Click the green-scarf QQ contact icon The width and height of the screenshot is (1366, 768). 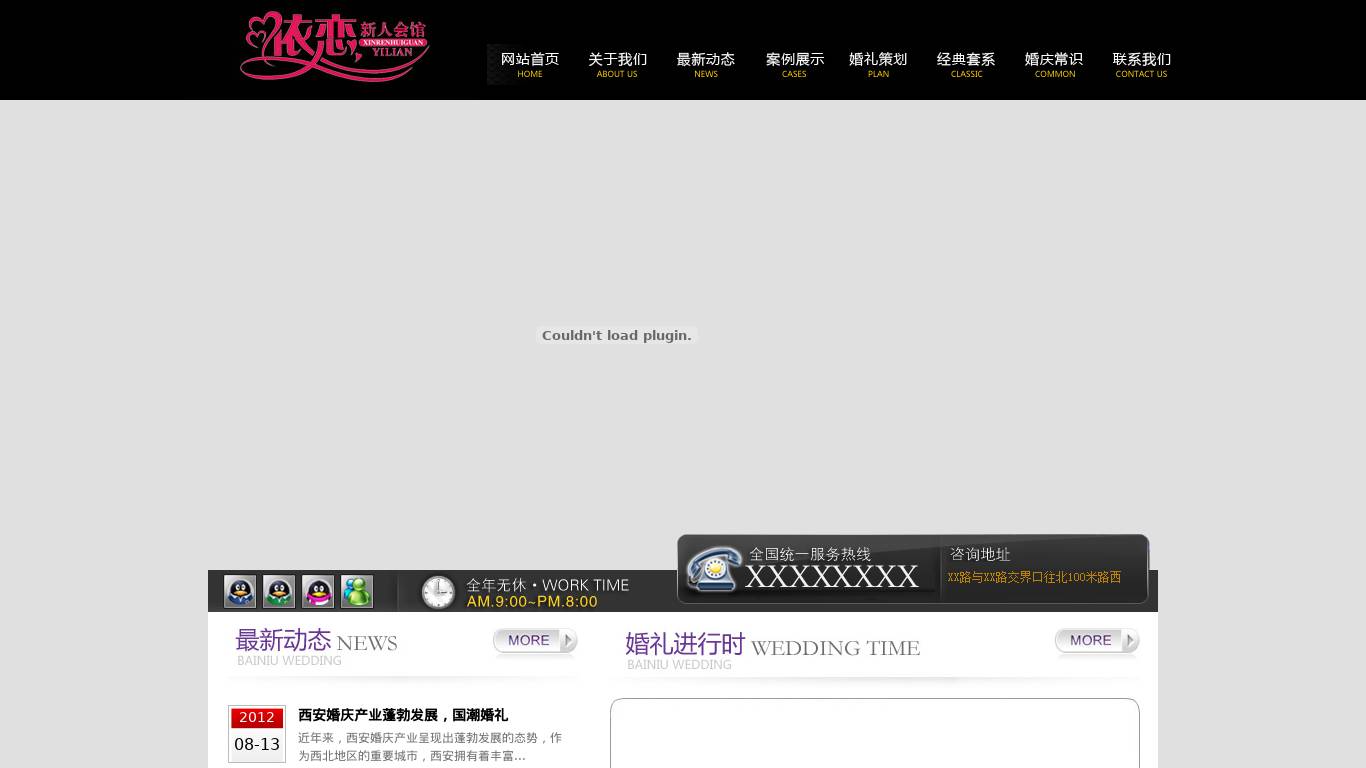coord(278,591)
